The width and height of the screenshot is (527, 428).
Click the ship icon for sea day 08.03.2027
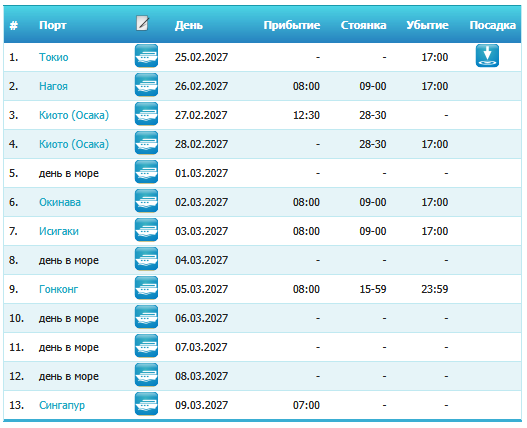(146, 375)
